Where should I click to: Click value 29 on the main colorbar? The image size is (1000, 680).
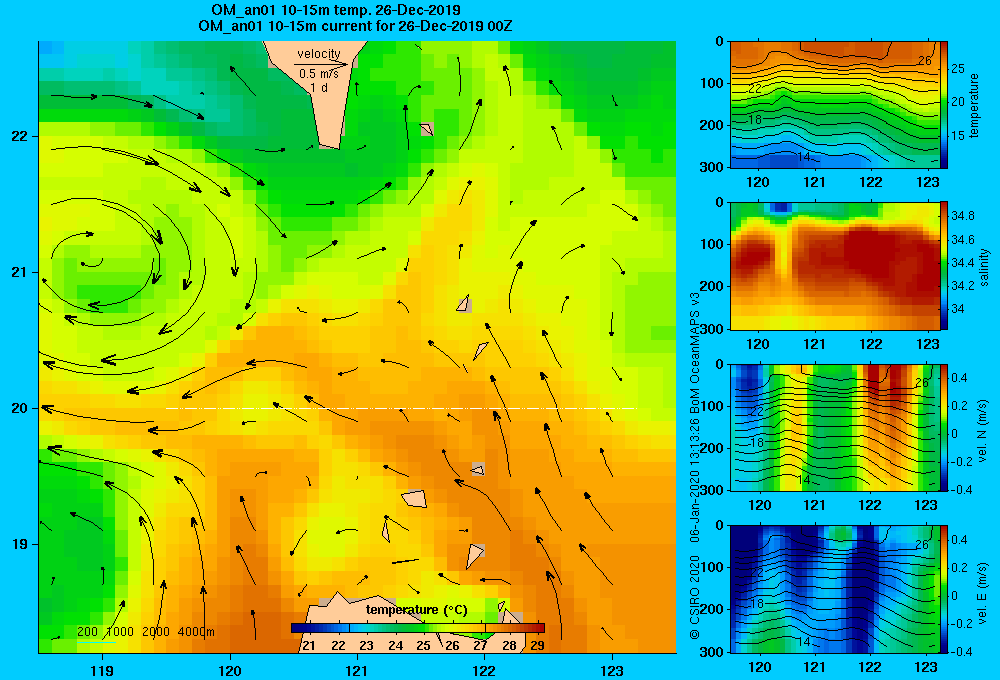pyautogui.click(x=537, y=645)
